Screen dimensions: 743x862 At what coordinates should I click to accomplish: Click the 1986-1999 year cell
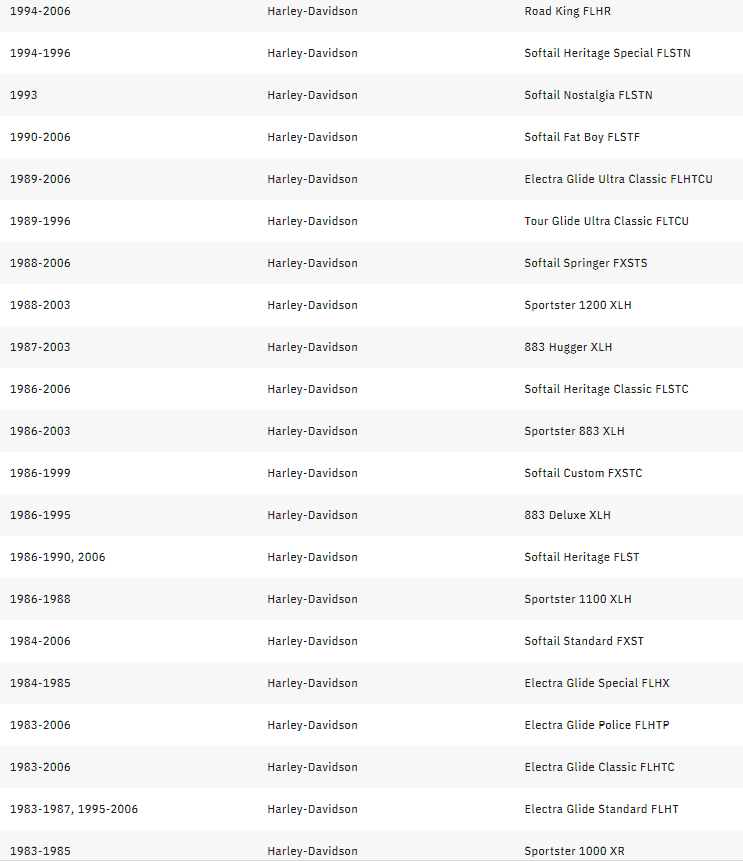pyautogui.click(x=40, y=473)
